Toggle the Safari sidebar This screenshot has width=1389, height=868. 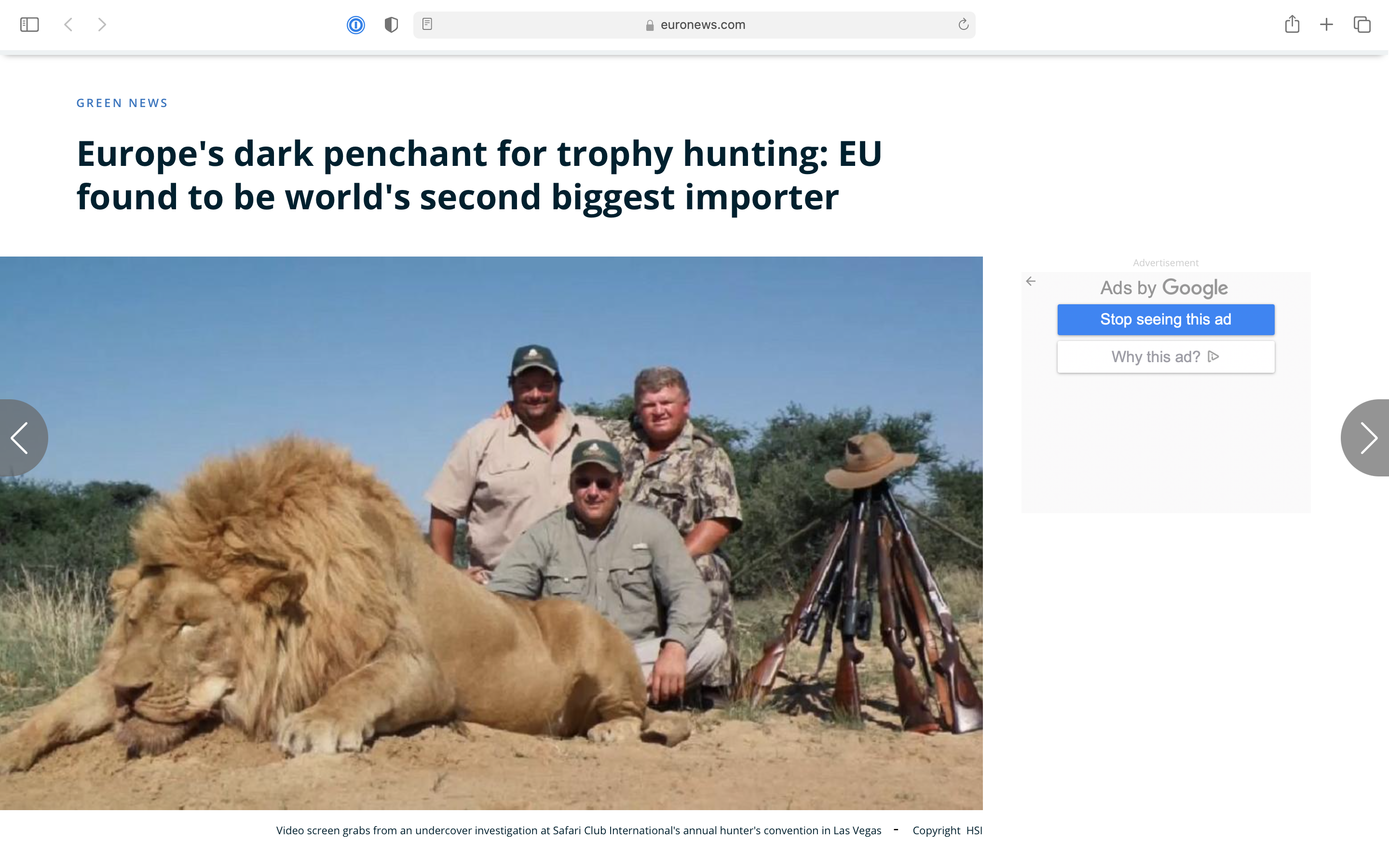[x=29, y=25]
